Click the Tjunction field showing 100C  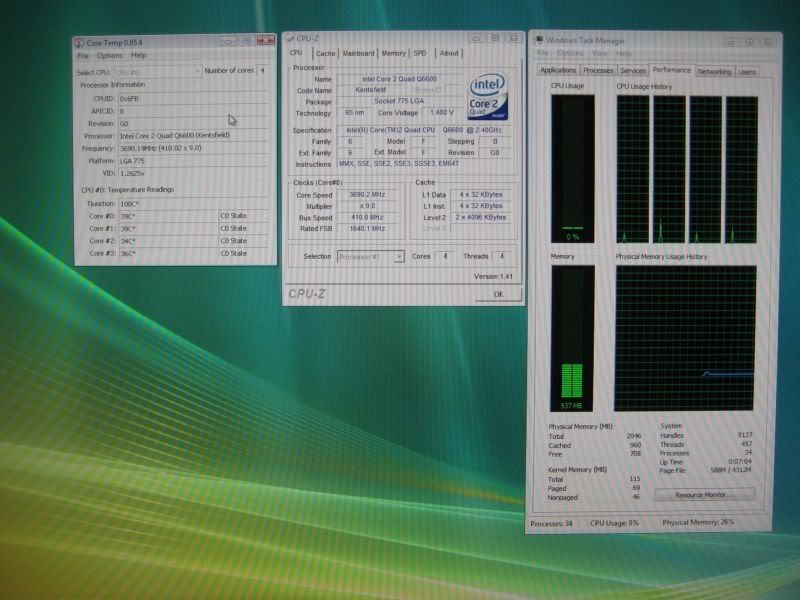tap(193, 204)
